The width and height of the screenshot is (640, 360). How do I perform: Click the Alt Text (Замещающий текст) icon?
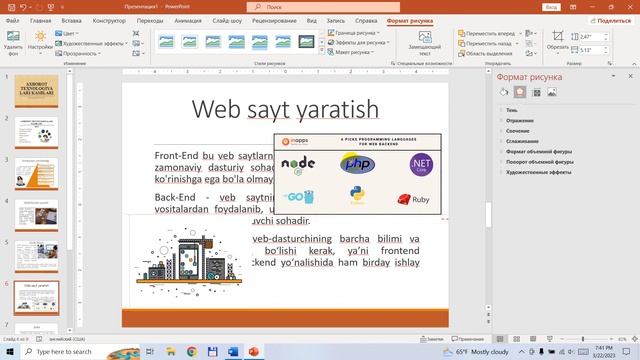[425, 37]
